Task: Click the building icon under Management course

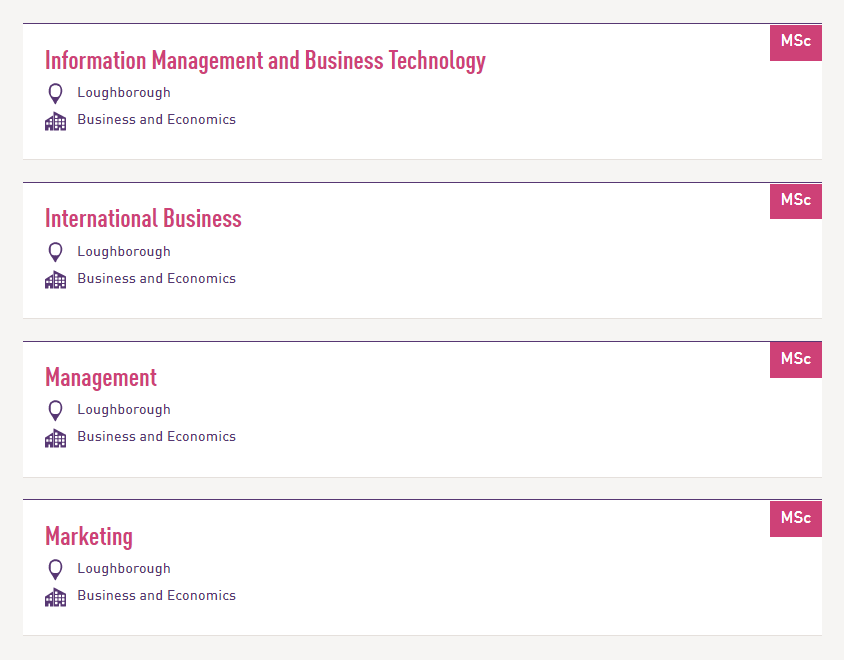Action: coord(55,438)
